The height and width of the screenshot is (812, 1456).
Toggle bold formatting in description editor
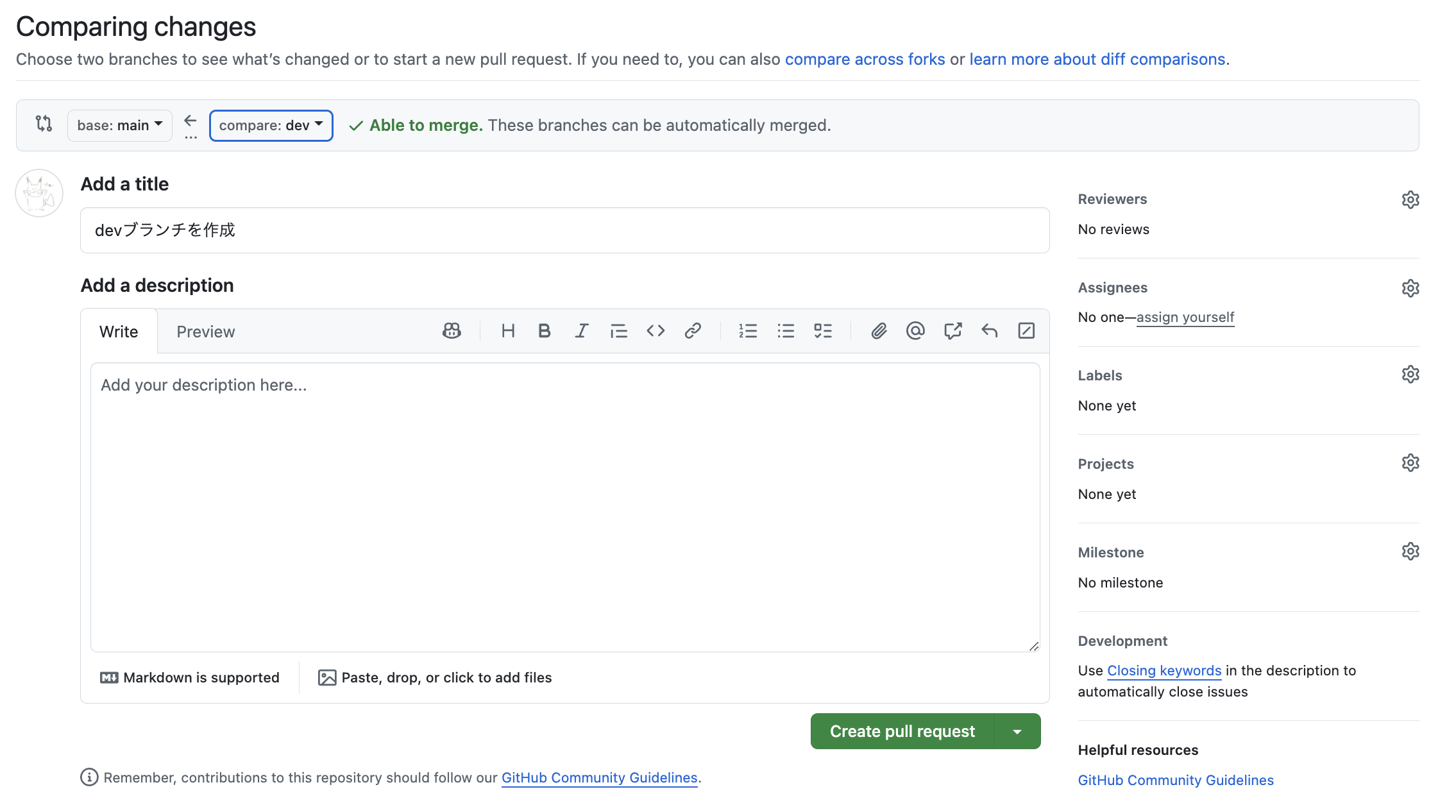pos(545,331)
